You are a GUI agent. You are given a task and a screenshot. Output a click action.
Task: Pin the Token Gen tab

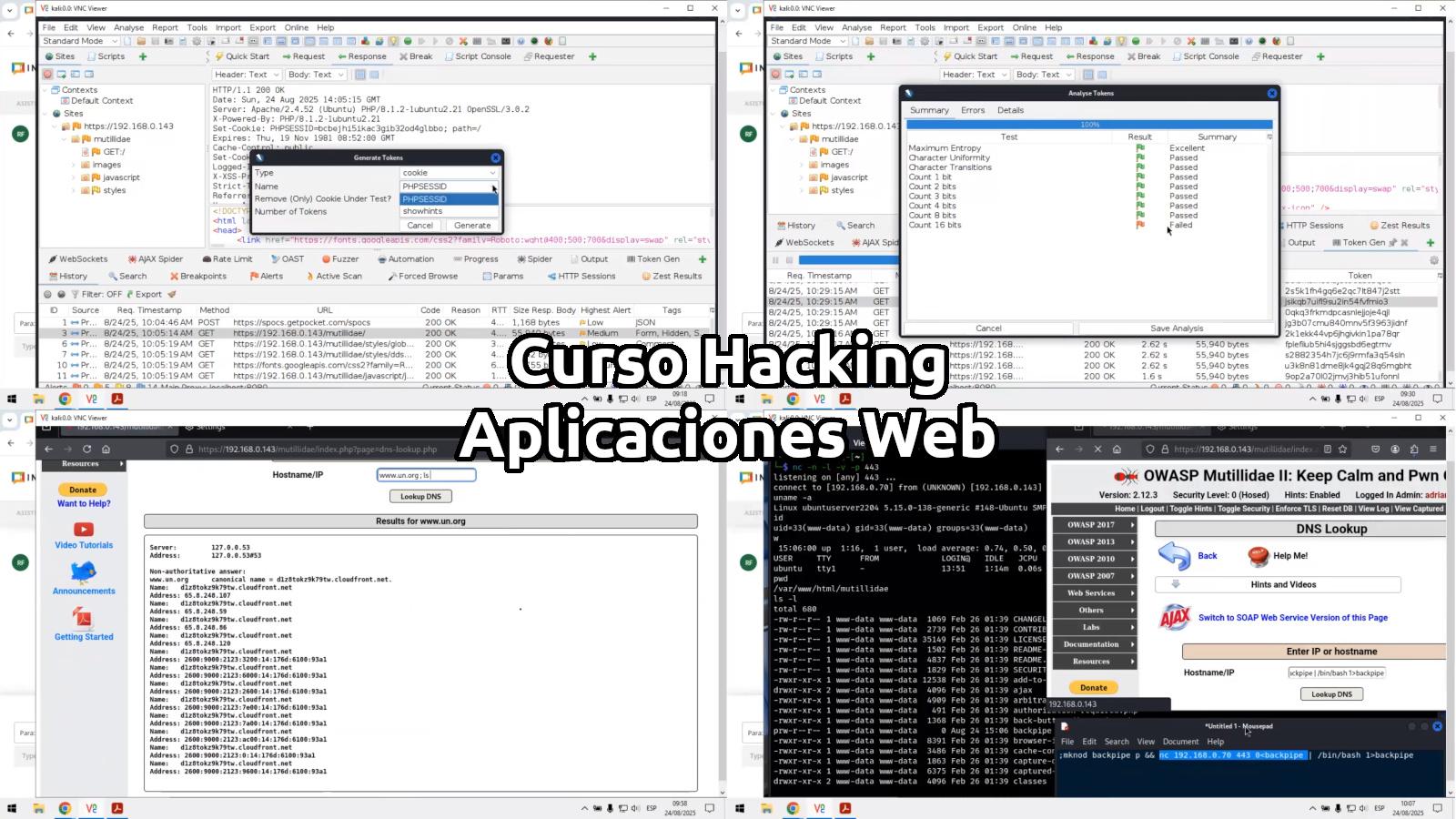pos(1392,243)
